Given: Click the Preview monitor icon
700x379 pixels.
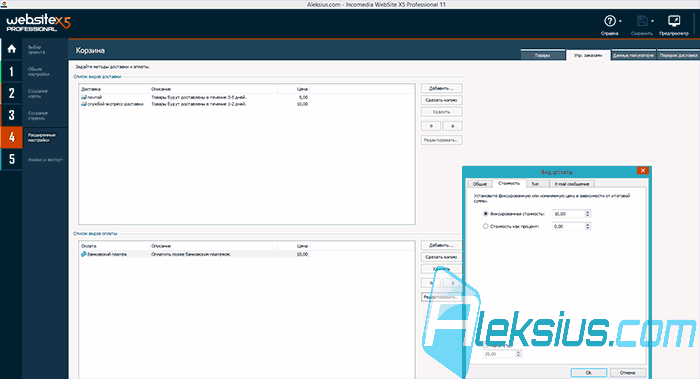Looking at the screenshot, I should click(674, 21).
